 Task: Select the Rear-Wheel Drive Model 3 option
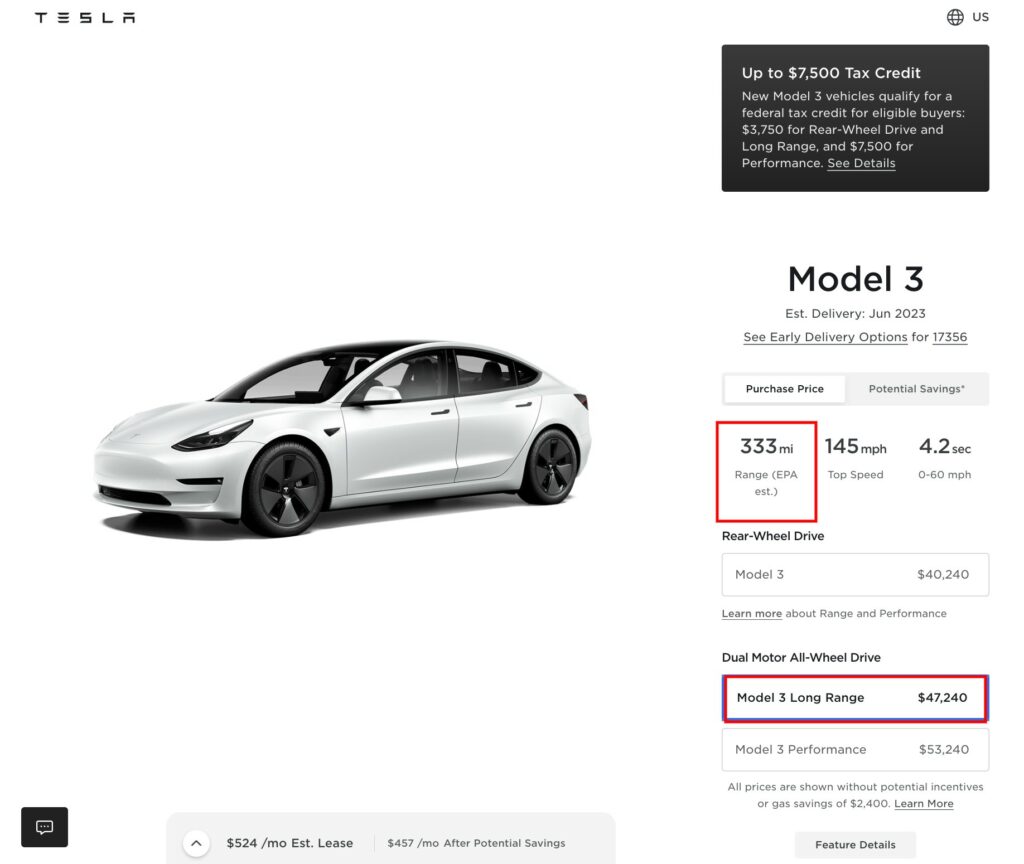click(x=855, y=575)
